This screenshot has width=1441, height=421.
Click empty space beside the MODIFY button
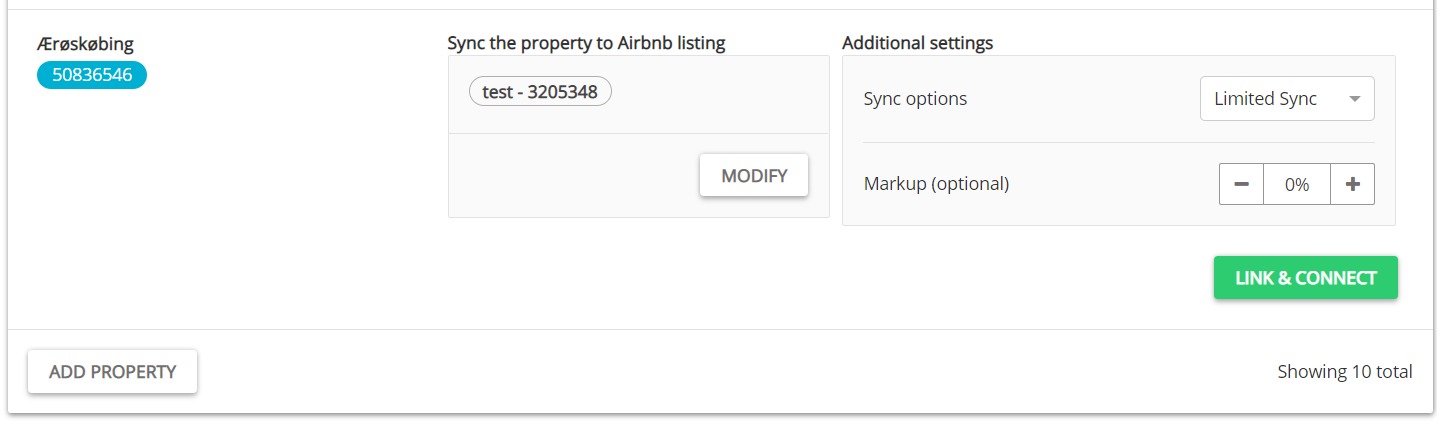[x=570, y=176]
